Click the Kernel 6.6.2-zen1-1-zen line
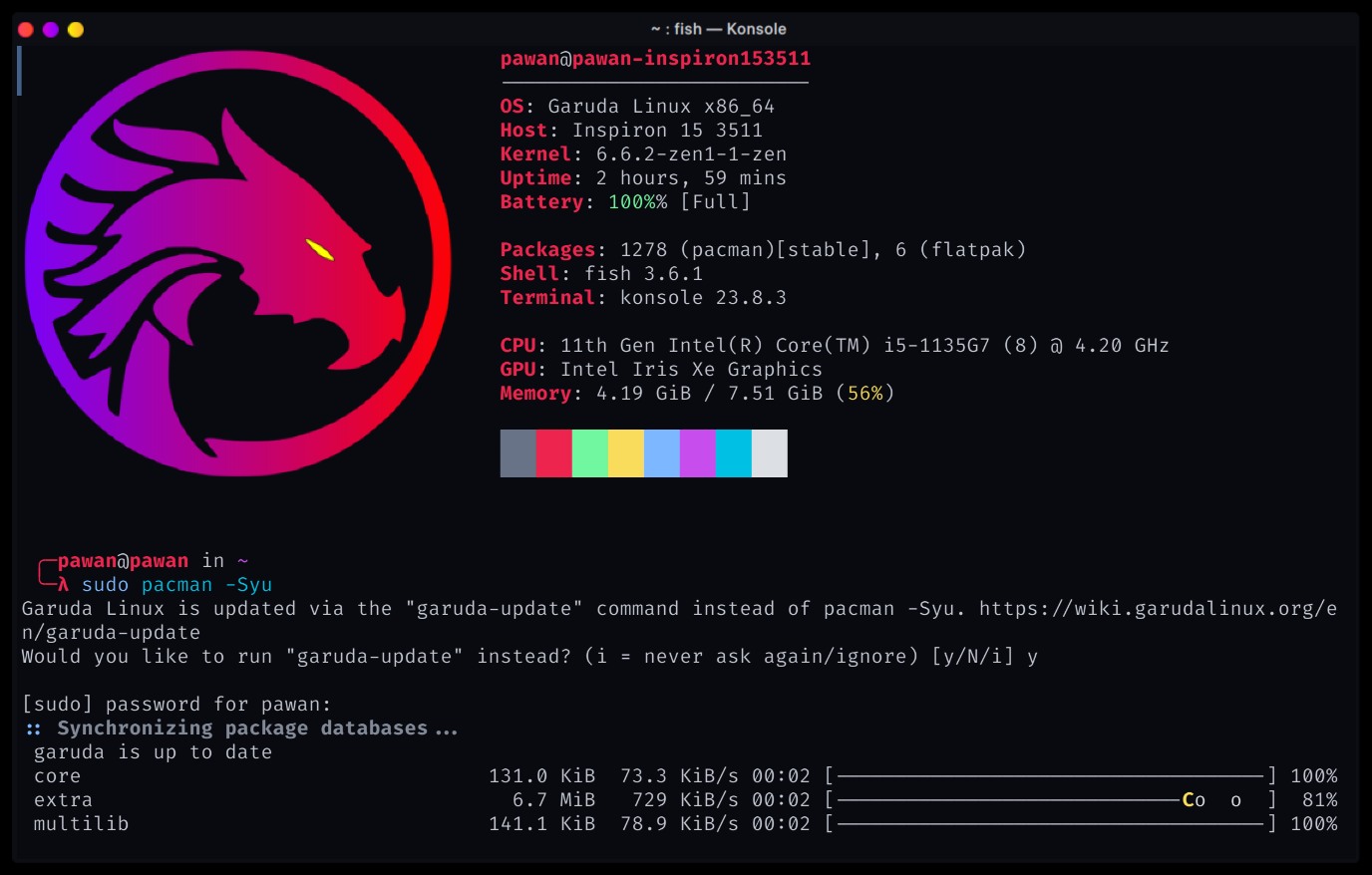 click(643, 154)
